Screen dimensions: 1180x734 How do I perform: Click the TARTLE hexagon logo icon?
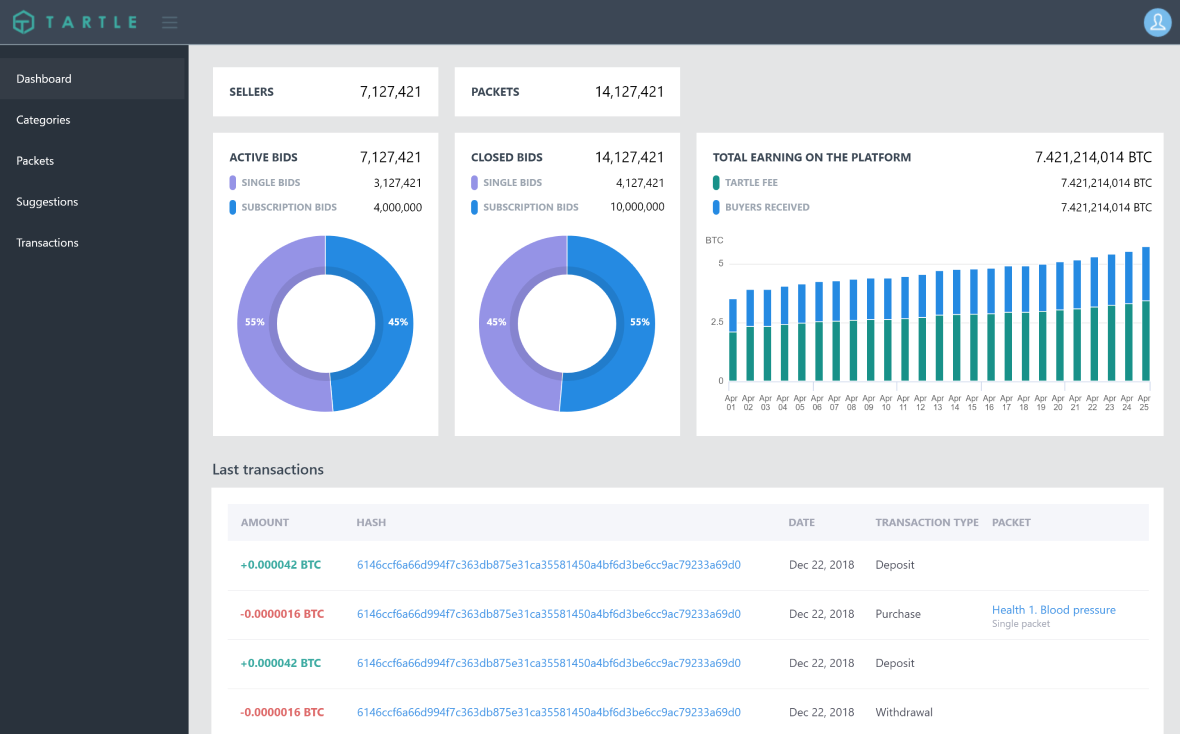(23, 21)
